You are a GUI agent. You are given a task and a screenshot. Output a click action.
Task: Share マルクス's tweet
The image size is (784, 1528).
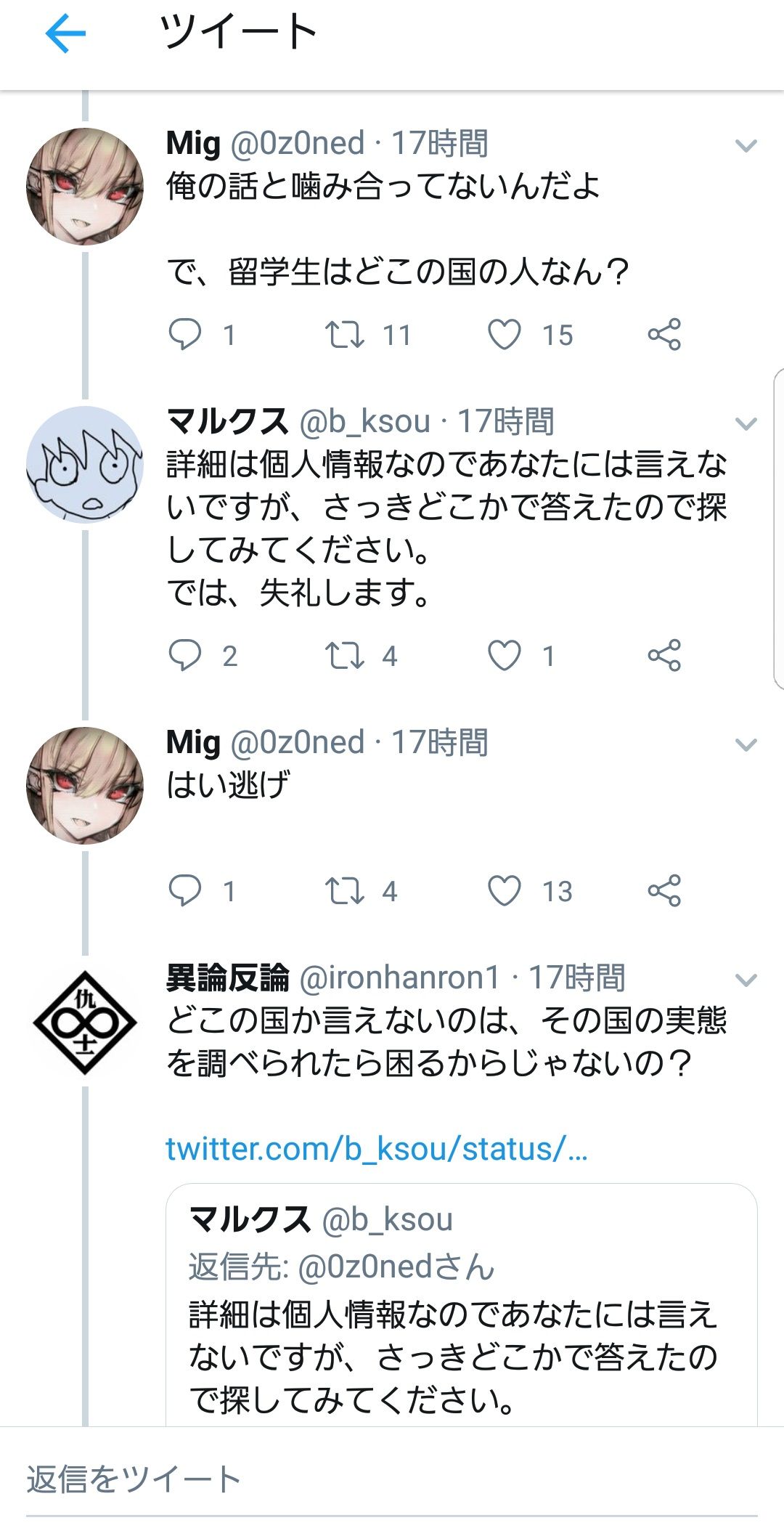tap(664, 656)
